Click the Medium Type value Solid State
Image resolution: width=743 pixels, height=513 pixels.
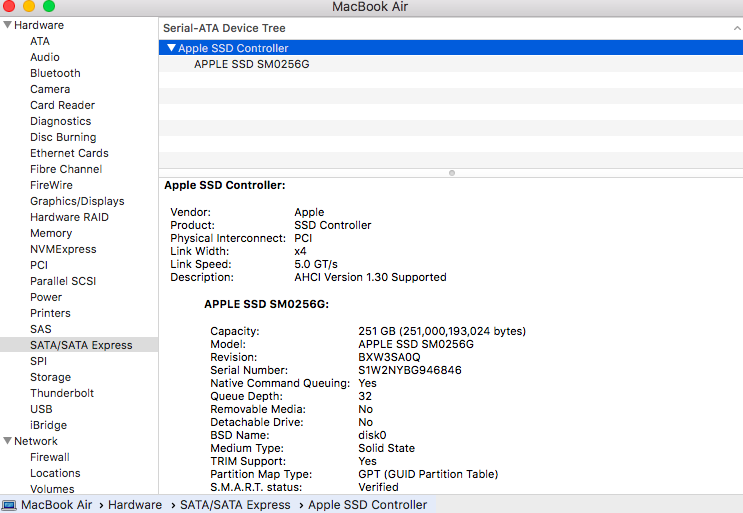click(x=386, y=448)
